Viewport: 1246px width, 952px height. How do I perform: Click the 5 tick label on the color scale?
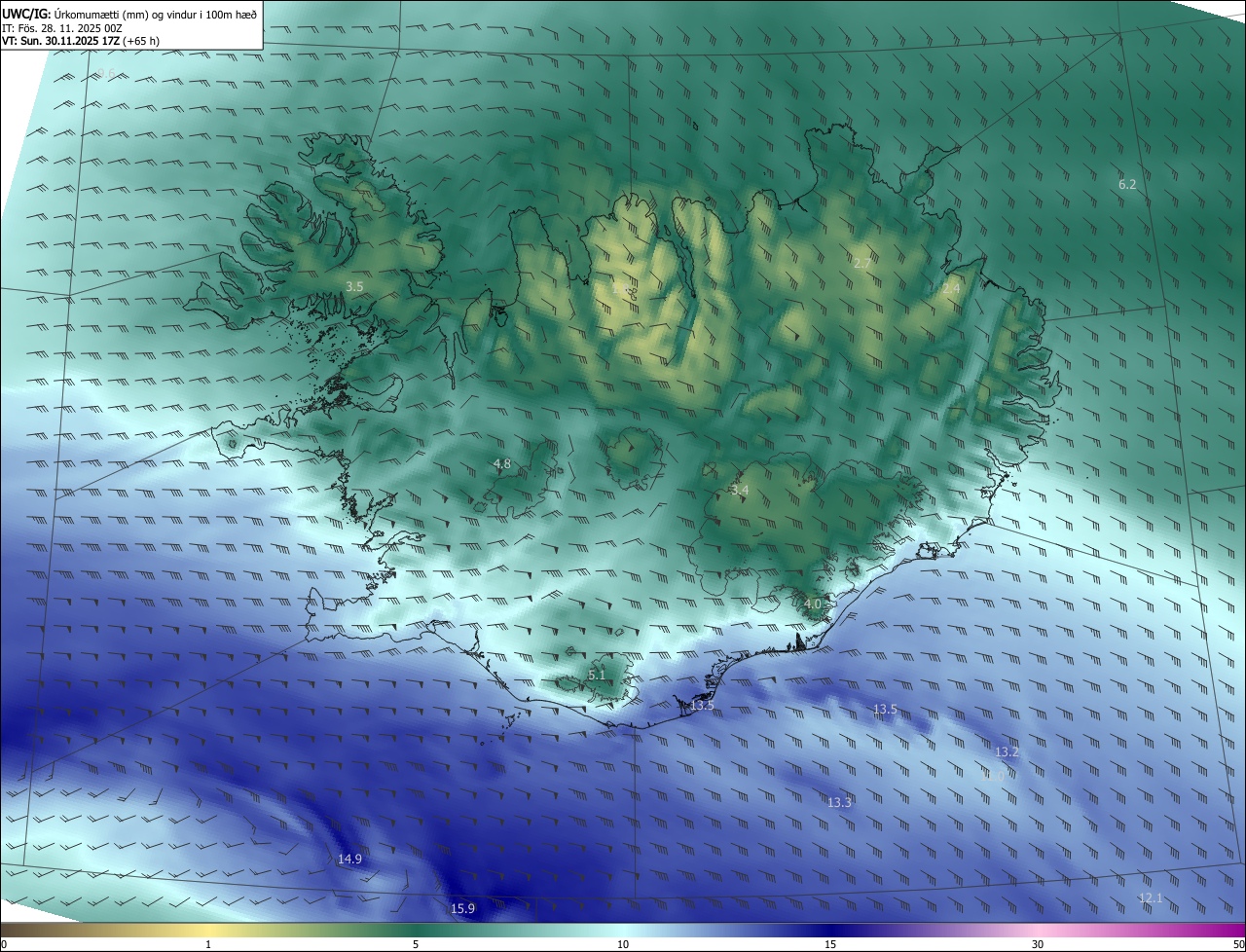tap(416, 944)
